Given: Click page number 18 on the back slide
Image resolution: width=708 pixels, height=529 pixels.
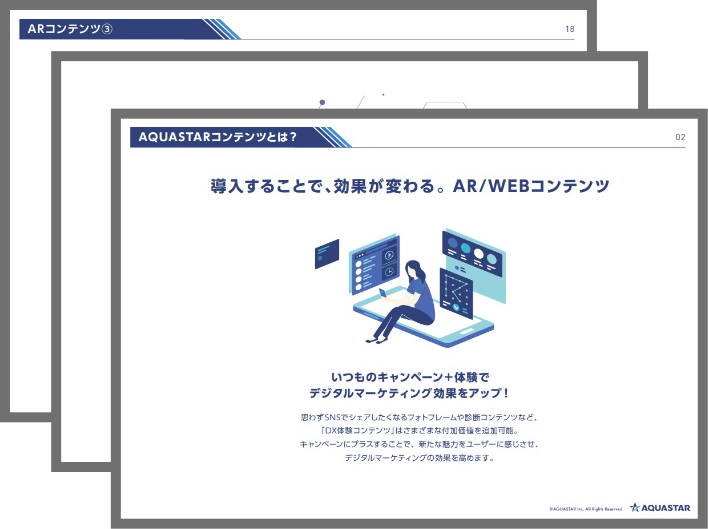Looking at the screenshot, I should point(570,29).
